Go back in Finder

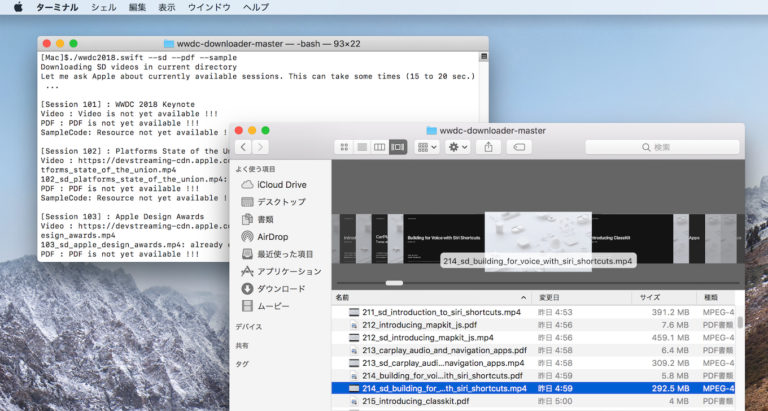(x=243, y=147)
